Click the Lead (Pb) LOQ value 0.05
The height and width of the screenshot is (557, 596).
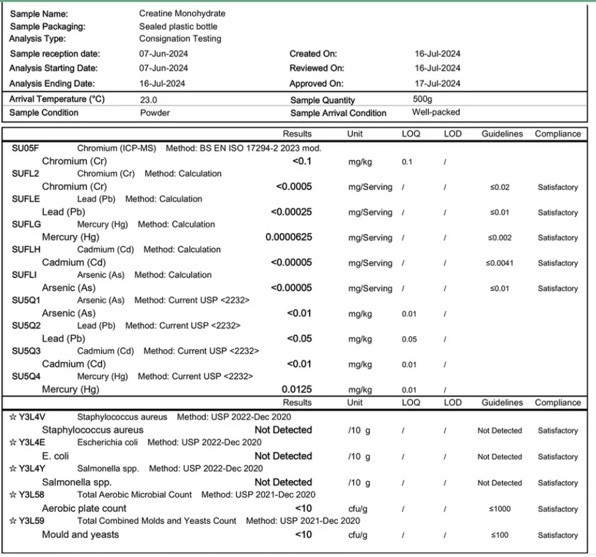[x=409, y=339]
